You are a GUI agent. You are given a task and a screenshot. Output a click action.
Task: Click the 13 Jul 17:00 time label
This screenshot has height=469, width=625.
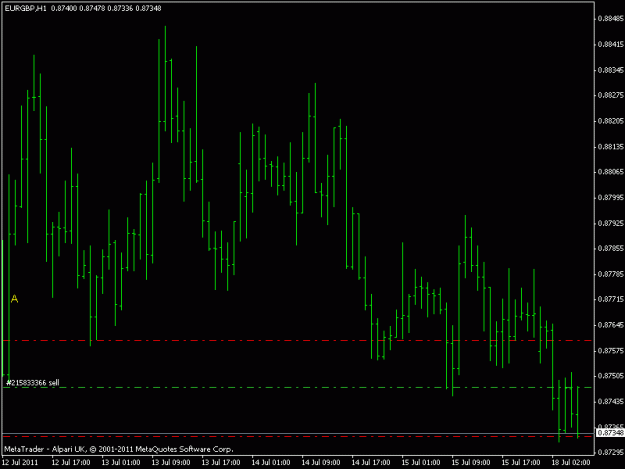(x=221, y=462)
